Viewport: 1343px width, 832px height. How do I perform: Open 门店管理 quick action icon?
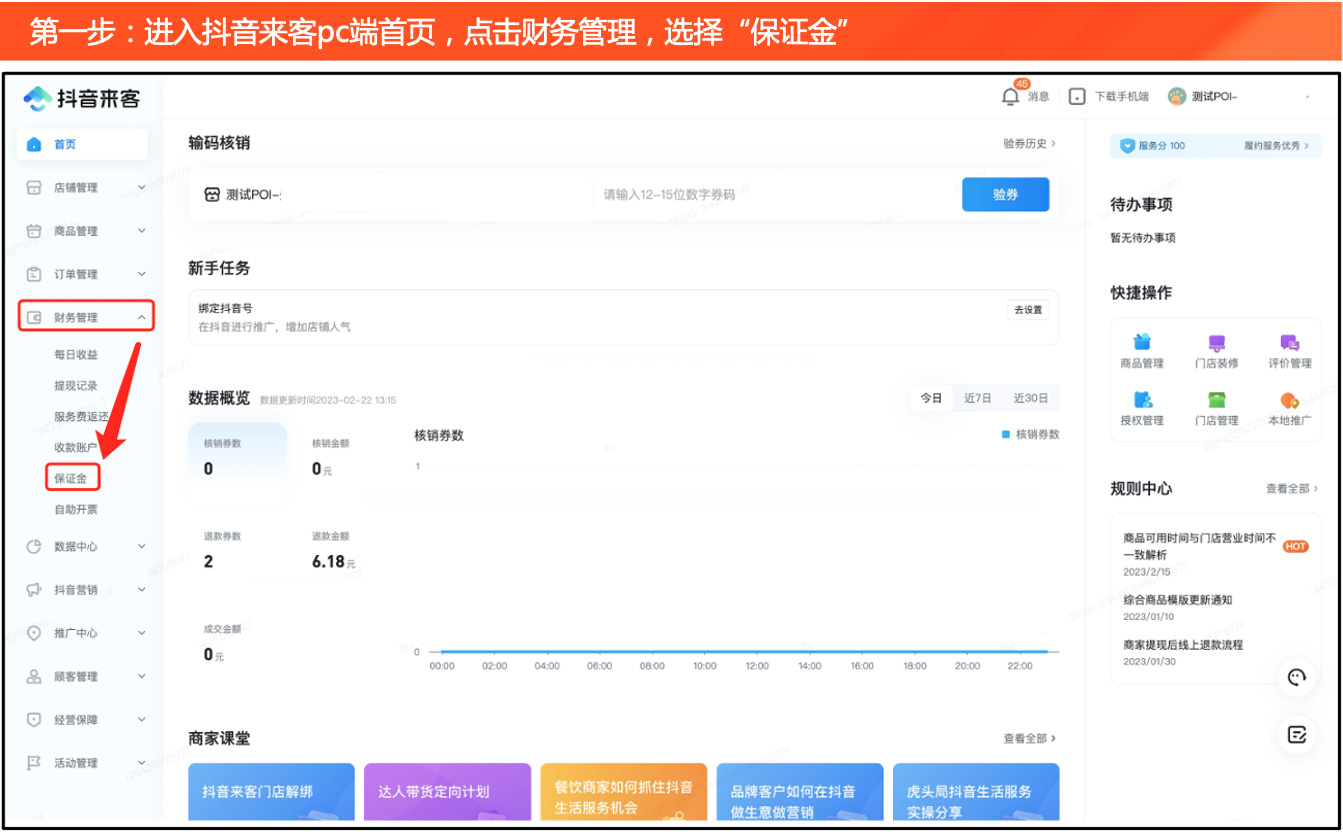pyautogui.click(x=1217, y=400)
